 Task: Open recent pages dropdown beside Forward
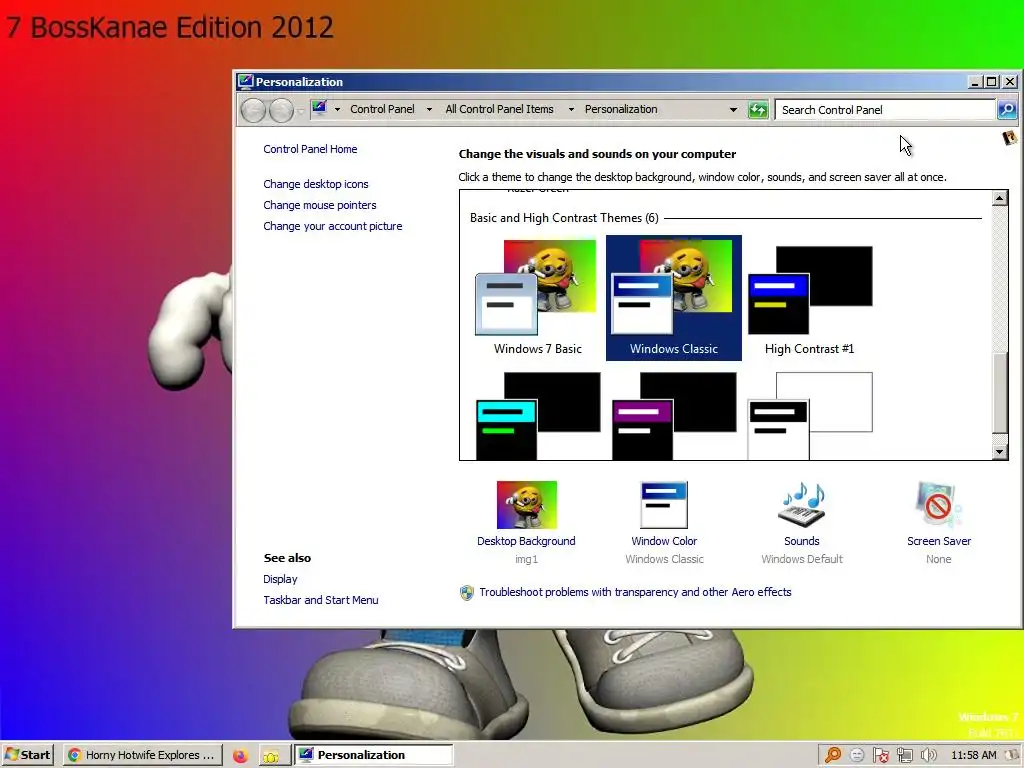(x=300, y=111)
